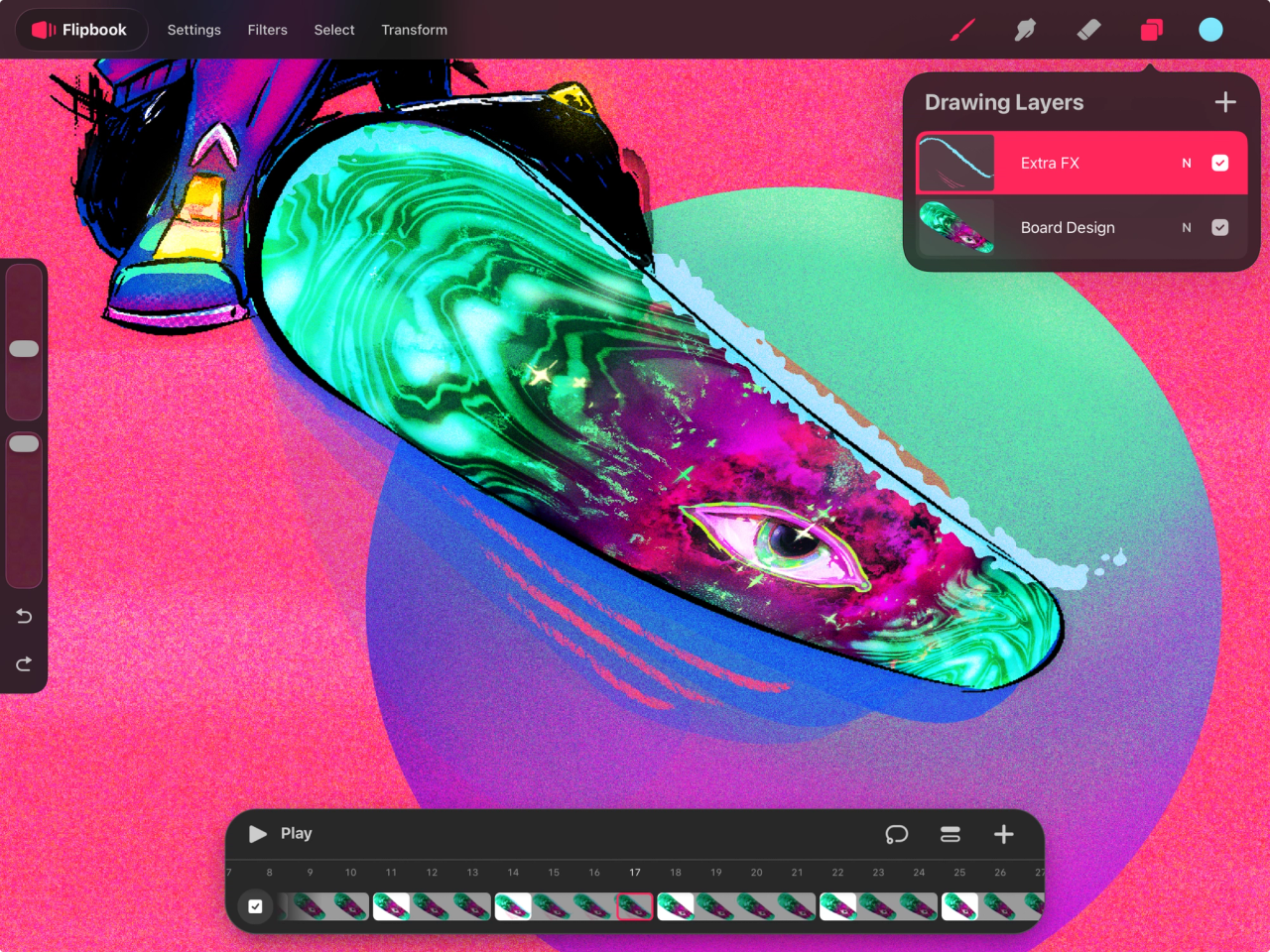Switch to the Eraser tool
1270x952 pixels.
[x=1088, y=30]
